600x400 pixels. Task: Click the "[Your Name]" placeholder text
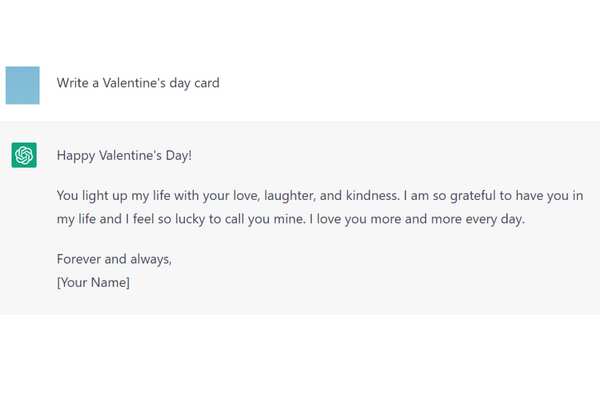pos(93,282)
